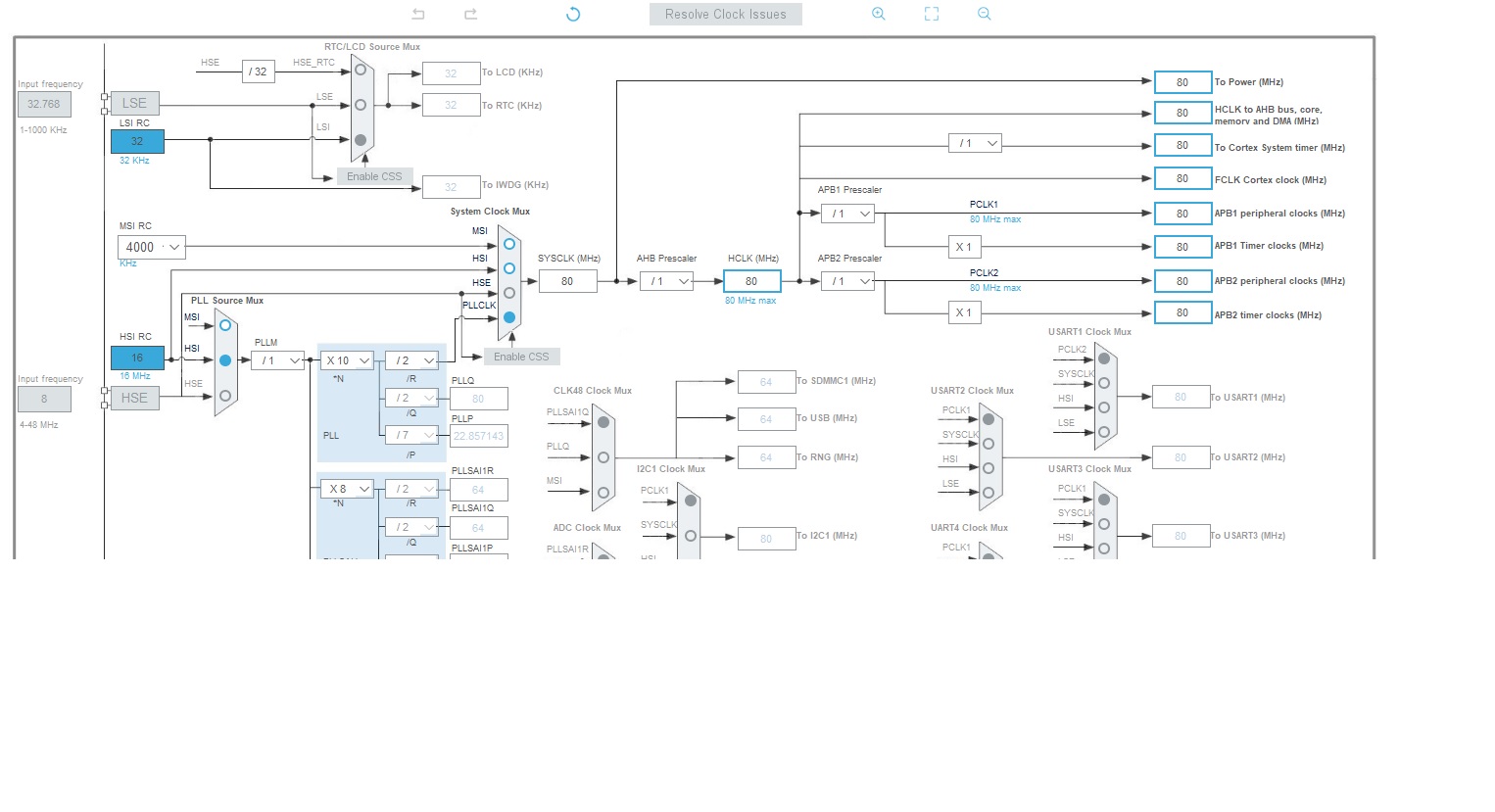Select HSI on System Clock Mux

(x=509, y=268)
